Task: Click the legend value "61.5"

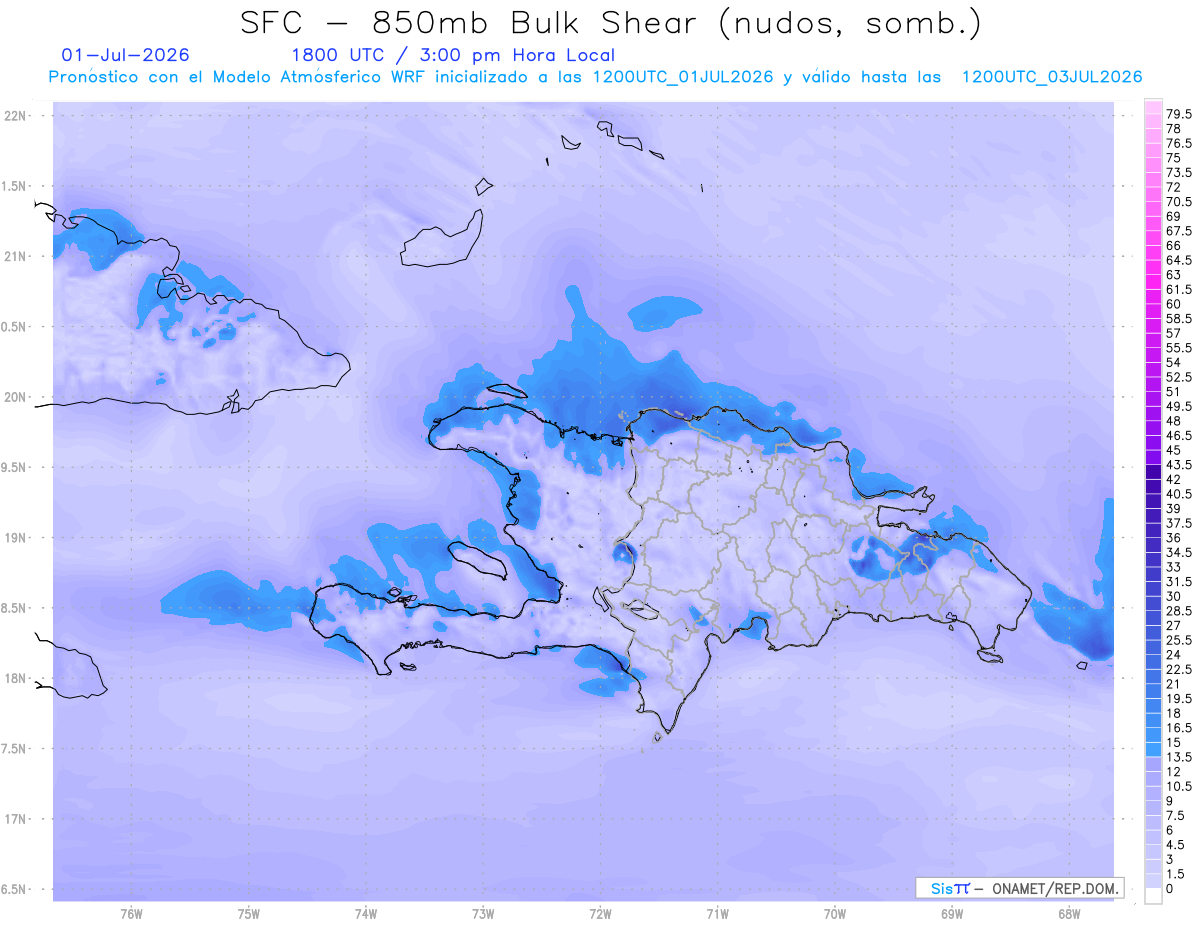Action: pyautogui.click(x=1177, y=289)
